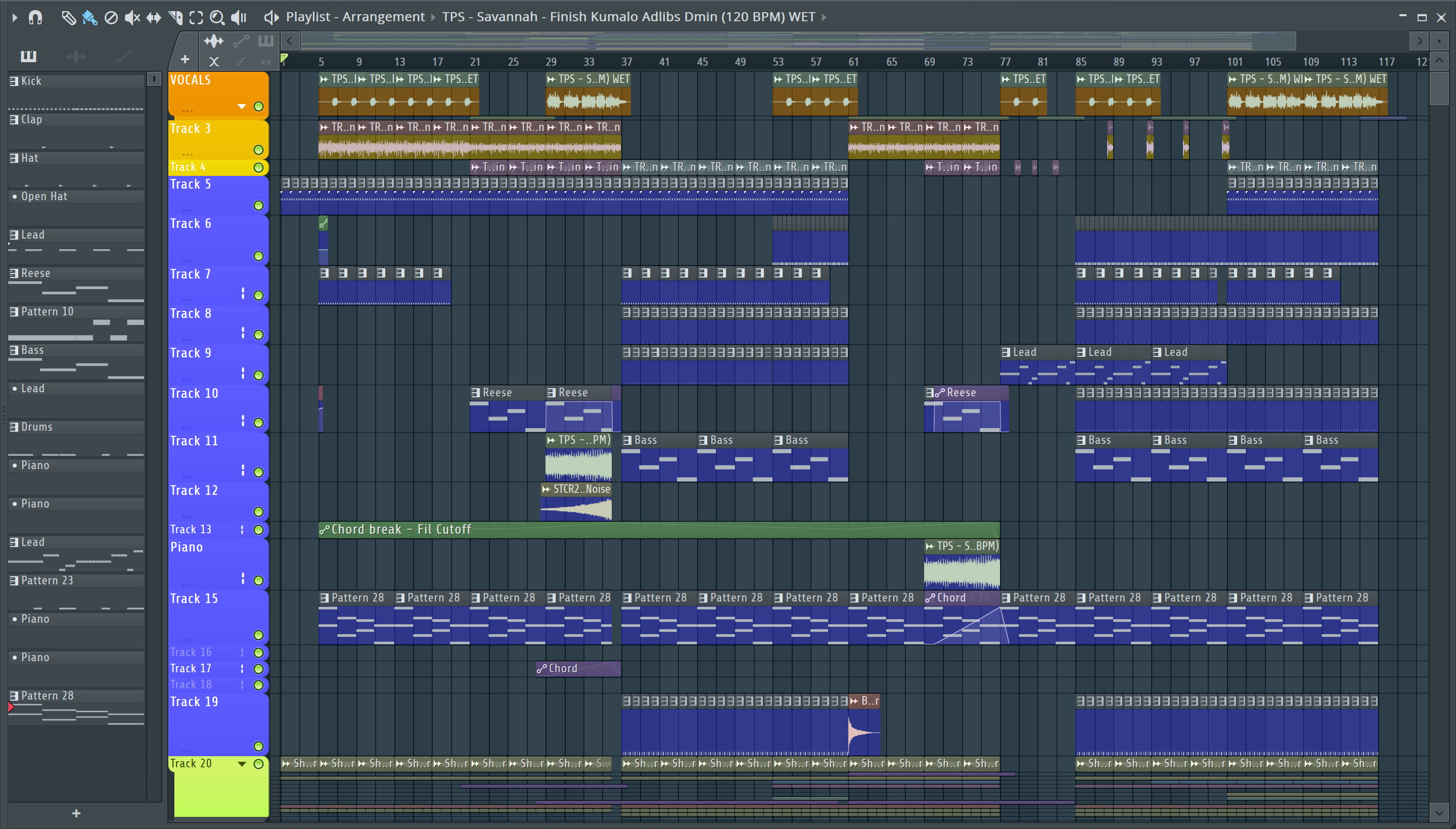Mute Piano track using its green light
The width and height of the screenshot is (1456, 829).
(258, 581)
